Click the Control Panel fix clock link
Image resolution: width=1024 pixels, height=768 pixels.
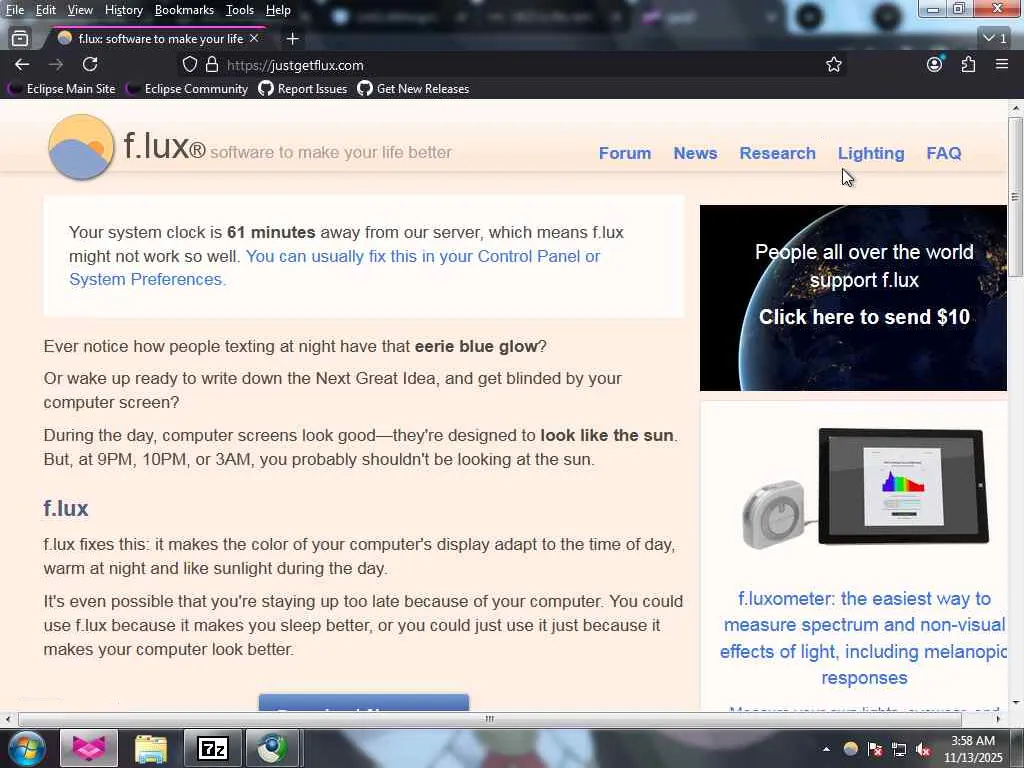click(334, 268)
